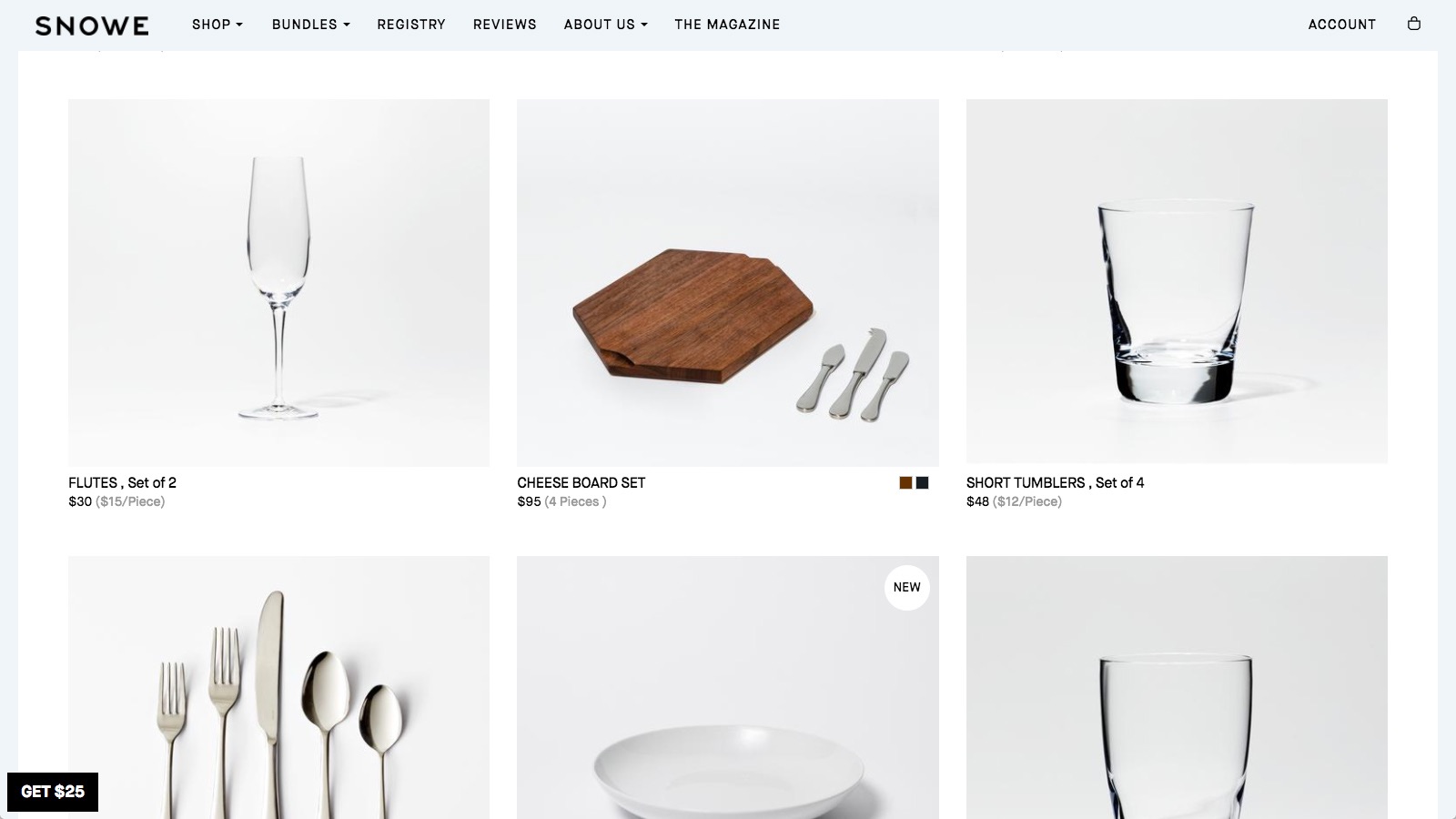Expand the ABOUT US dropdown menu

[605, 25]
